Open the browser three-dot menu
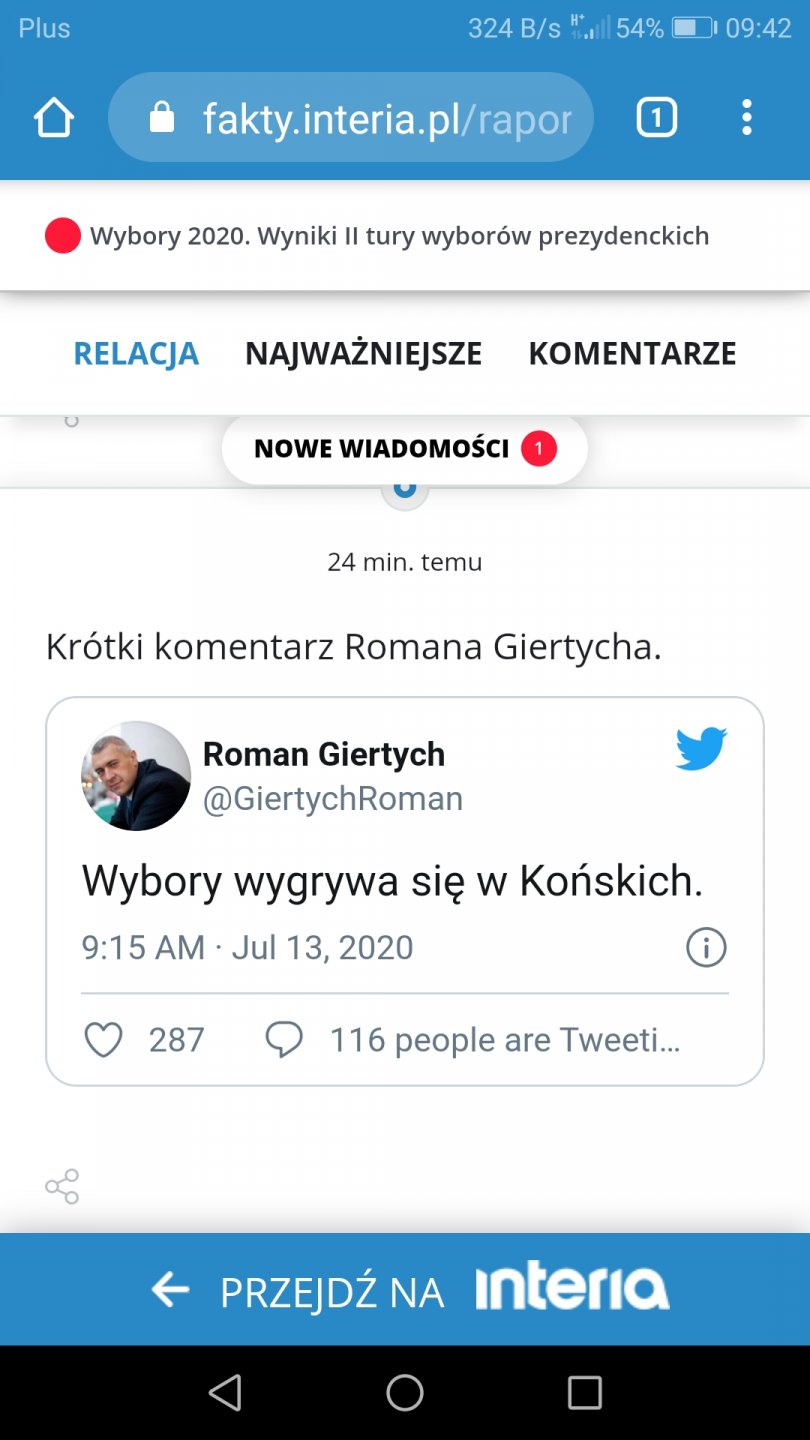810x1440 pixels. coord(746,119)
